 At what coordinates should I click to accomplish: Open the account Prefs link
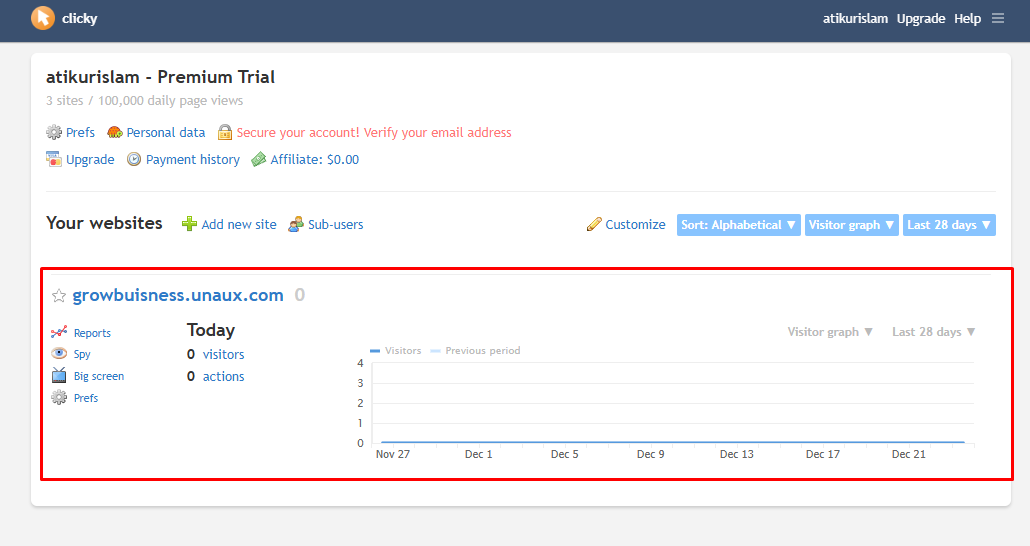[x=80, y=132]
